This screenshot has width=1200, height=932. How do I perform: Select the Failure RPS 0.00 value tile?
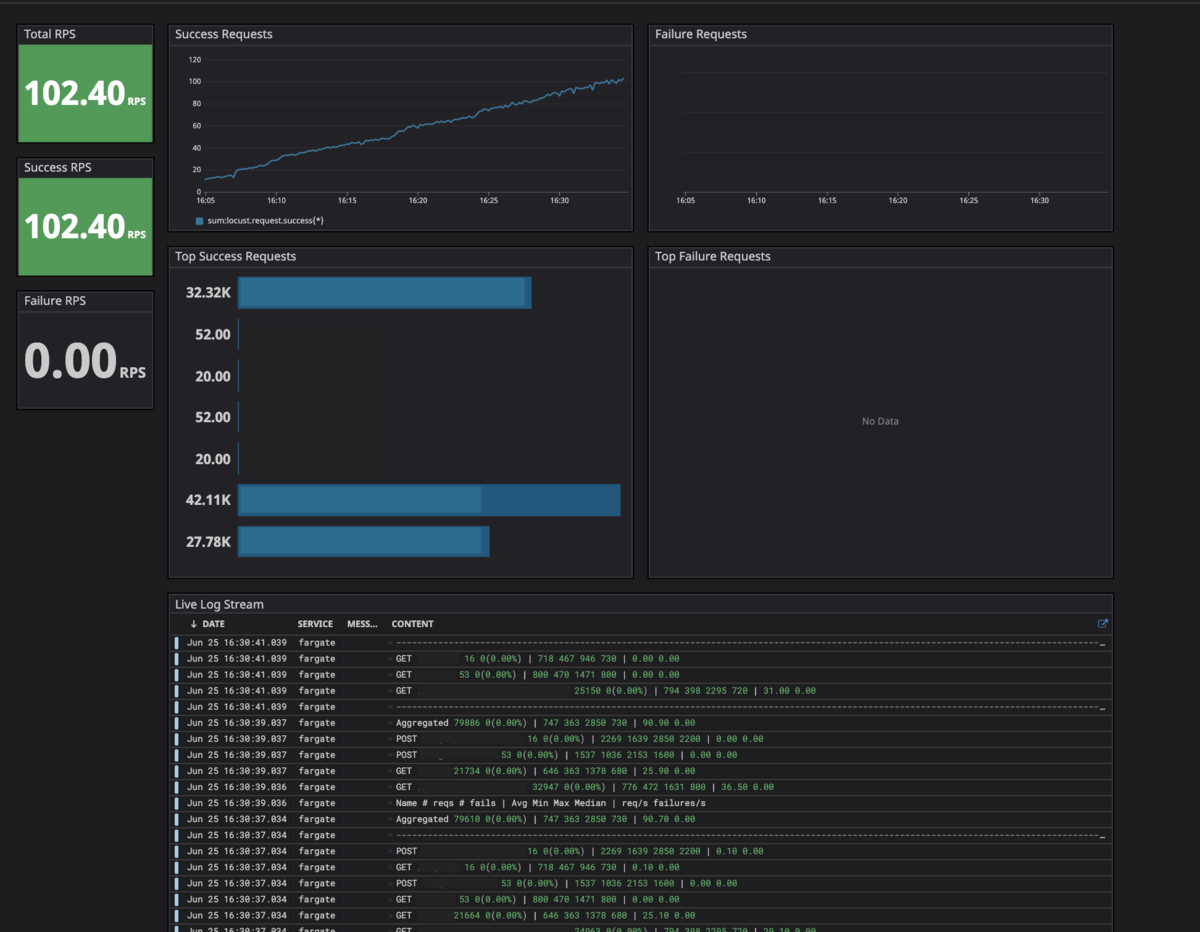85,360
